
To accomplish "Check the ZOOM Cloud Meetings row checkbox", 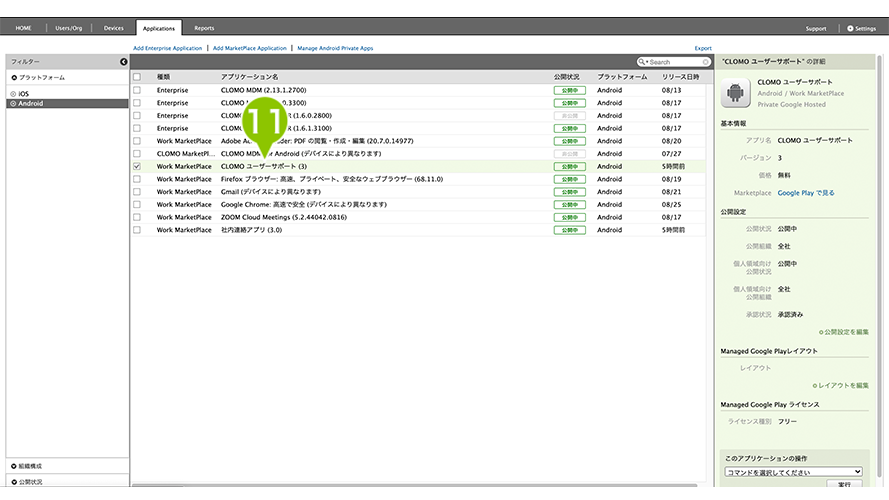I will [x=137, y=217].
